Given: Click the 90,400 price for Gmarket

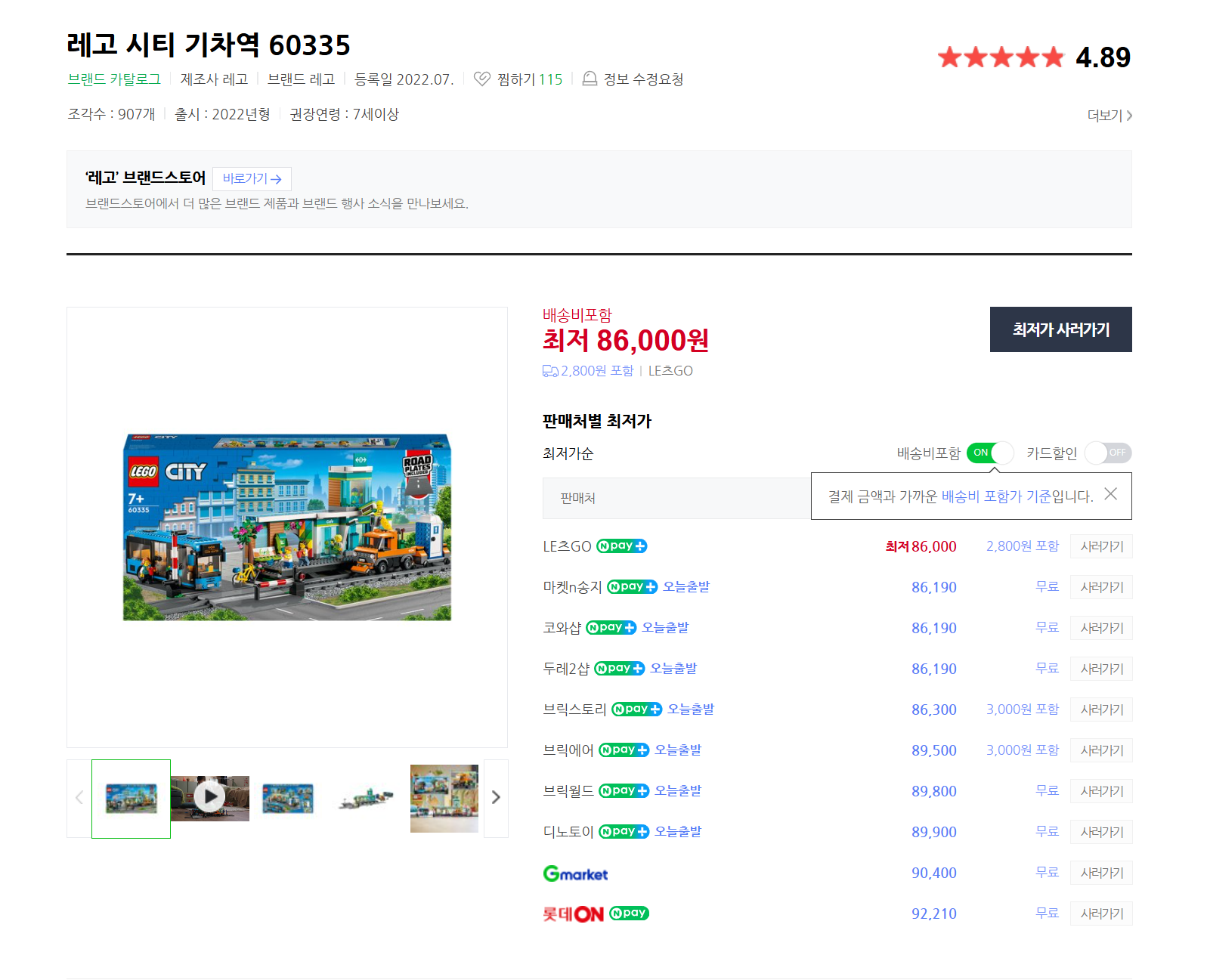Looking at the screenshot, I should pyautogui.click(x=933, y=873).
